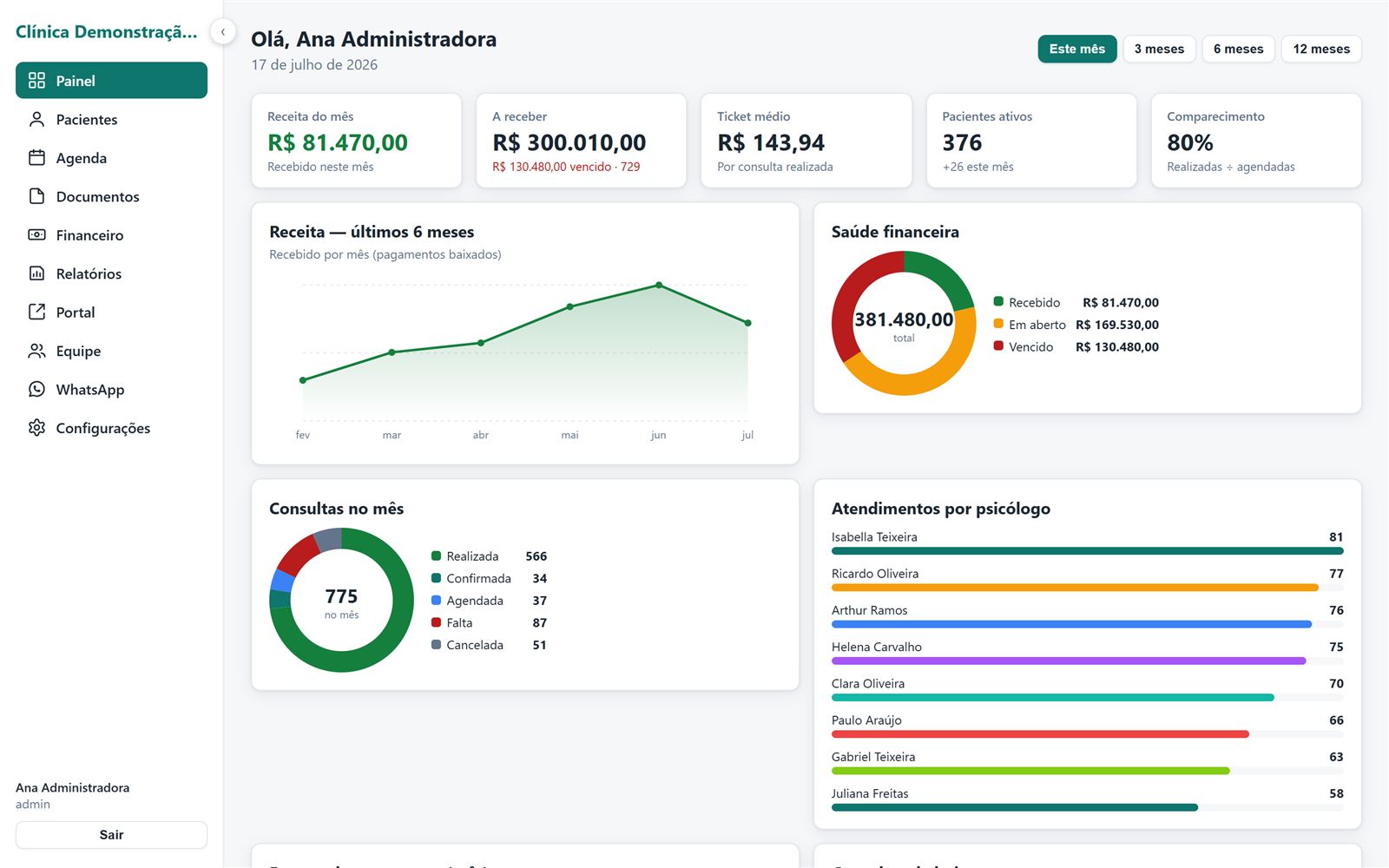Click the Financeiro banknote icon
The height and width of the screenshot is (868, 1389).
(36, 235)
